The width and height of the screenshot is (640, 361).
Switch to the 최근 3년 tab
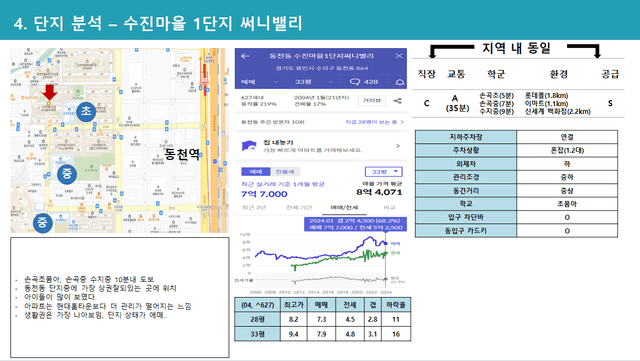coord(254,207)
